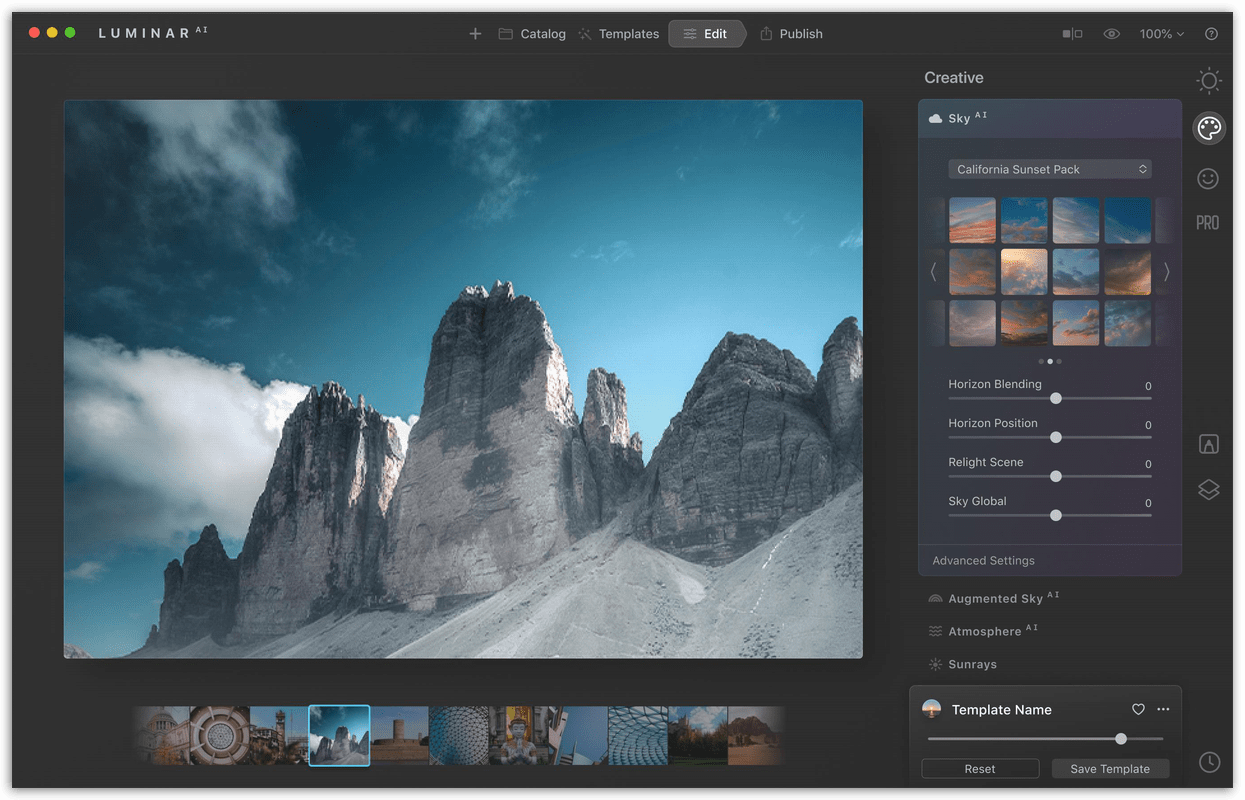Favorite the template with heart icon
Image resolution: width=1245 pixels, height=800 pixels.
coord(1138,709)
